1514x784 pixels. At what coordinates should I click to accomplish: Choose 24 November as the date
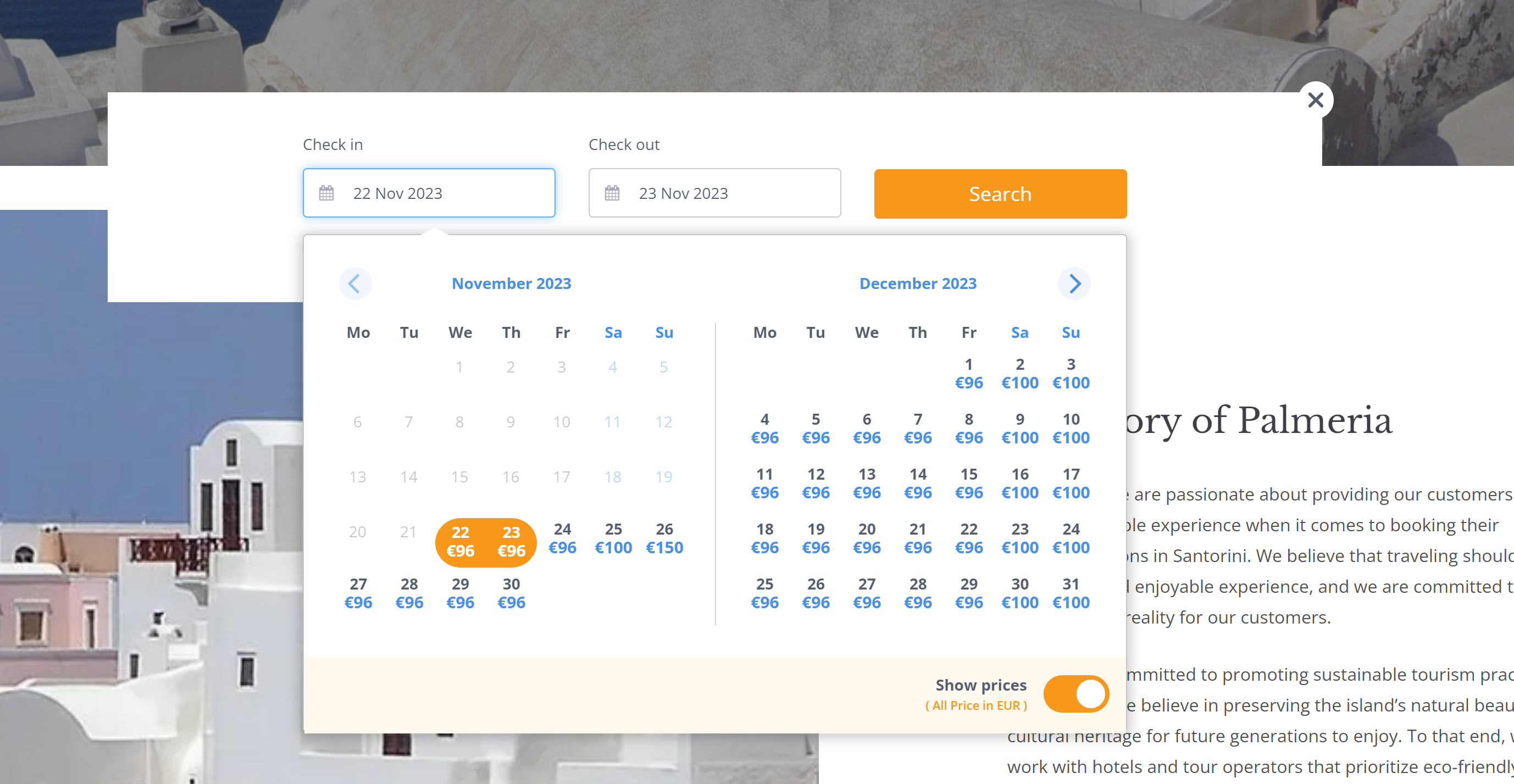point(562,538)
